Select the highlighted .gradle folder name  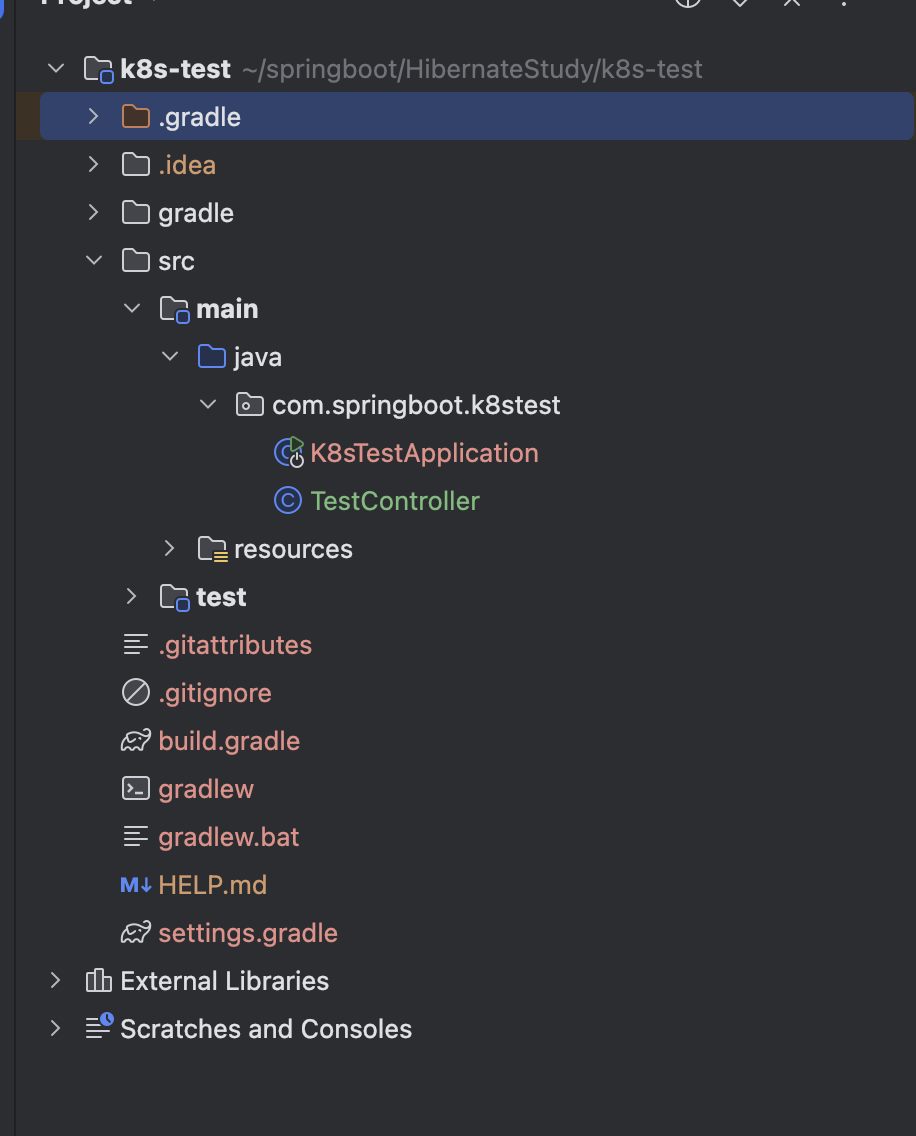(x=199, y=117)
